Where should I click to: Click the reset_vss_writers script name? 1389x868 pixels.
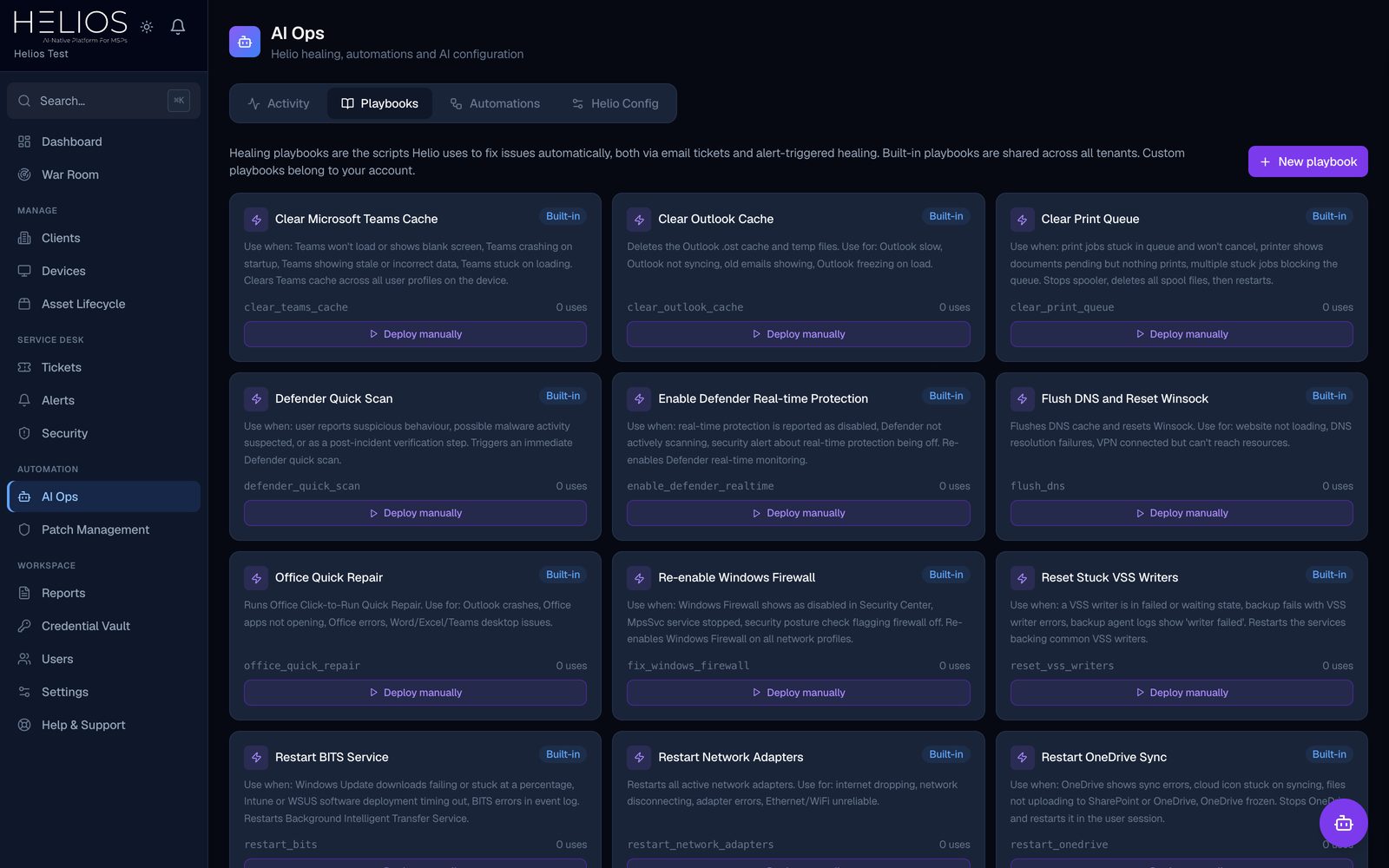(1062, 666)
